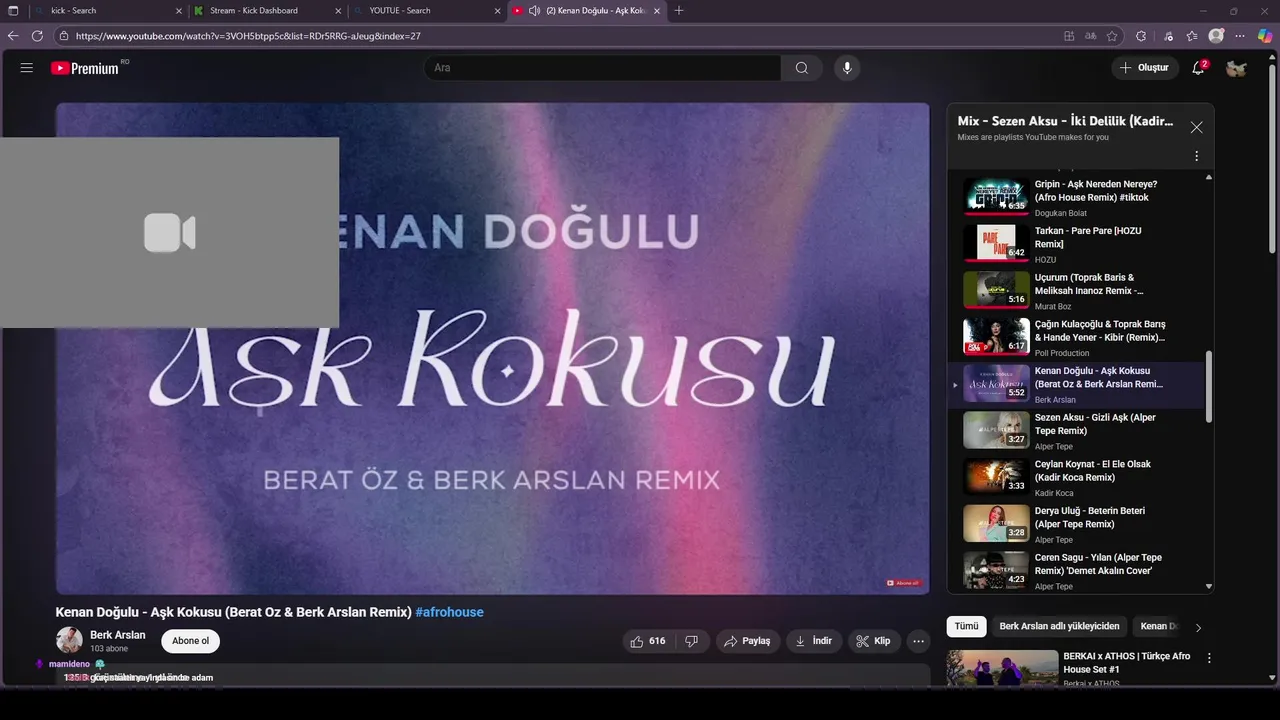Share the video via Paylaş button
Viewport: 1280px width, 720px height.
coord(747,641)
